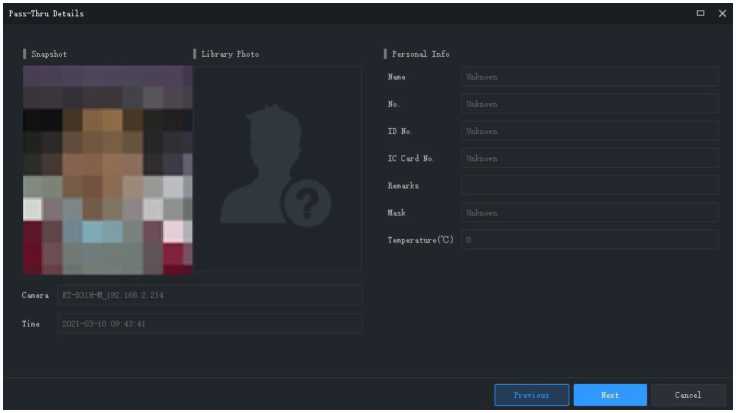This screenshot has height=413, width=736.
Task: Select the No. field
Action: (x=589, y=104)
